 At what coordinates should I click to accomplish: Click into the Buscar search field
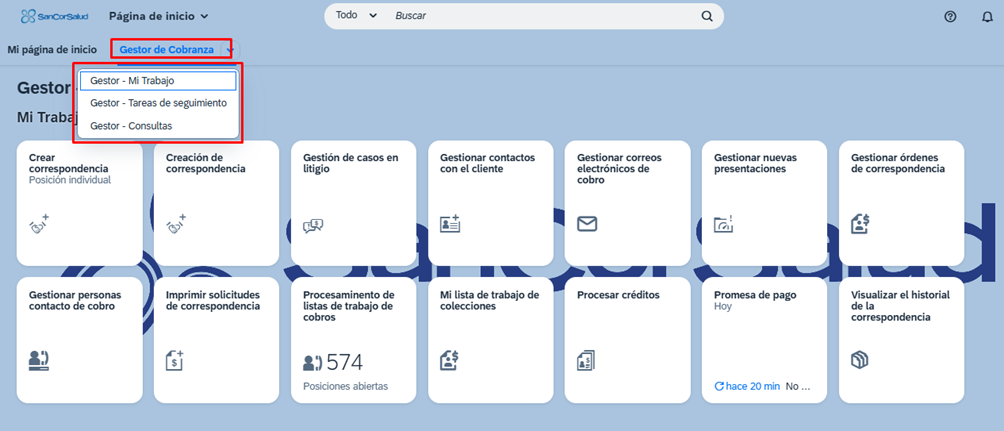point(540,16)
